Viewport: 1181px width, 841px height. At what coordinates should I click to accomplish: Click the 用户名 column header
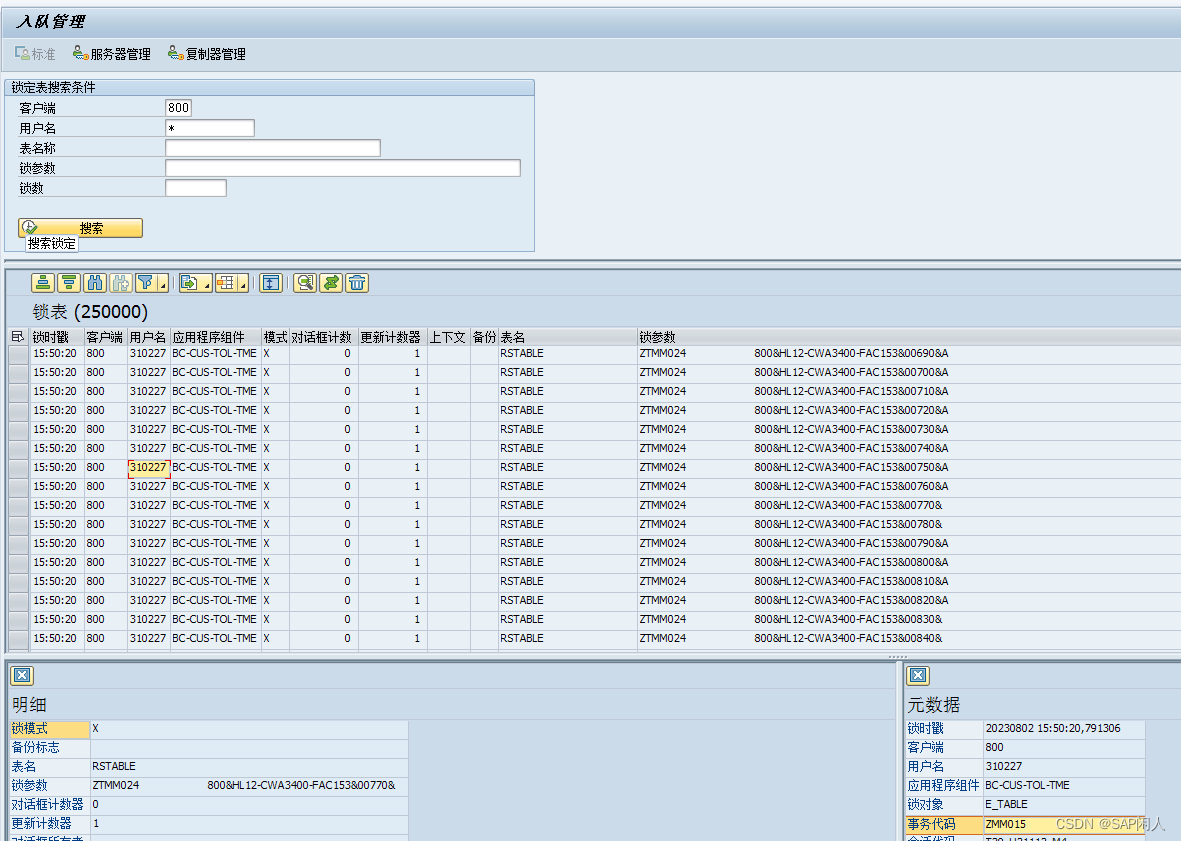tap(148, 337)
